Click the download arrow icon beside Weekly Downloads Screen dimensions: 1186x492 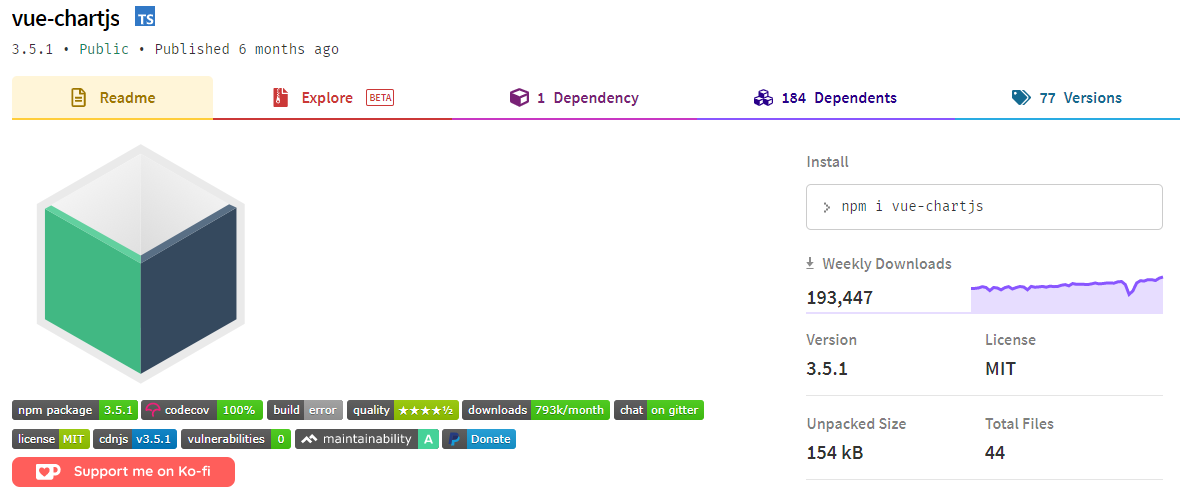tap(810, 263)
